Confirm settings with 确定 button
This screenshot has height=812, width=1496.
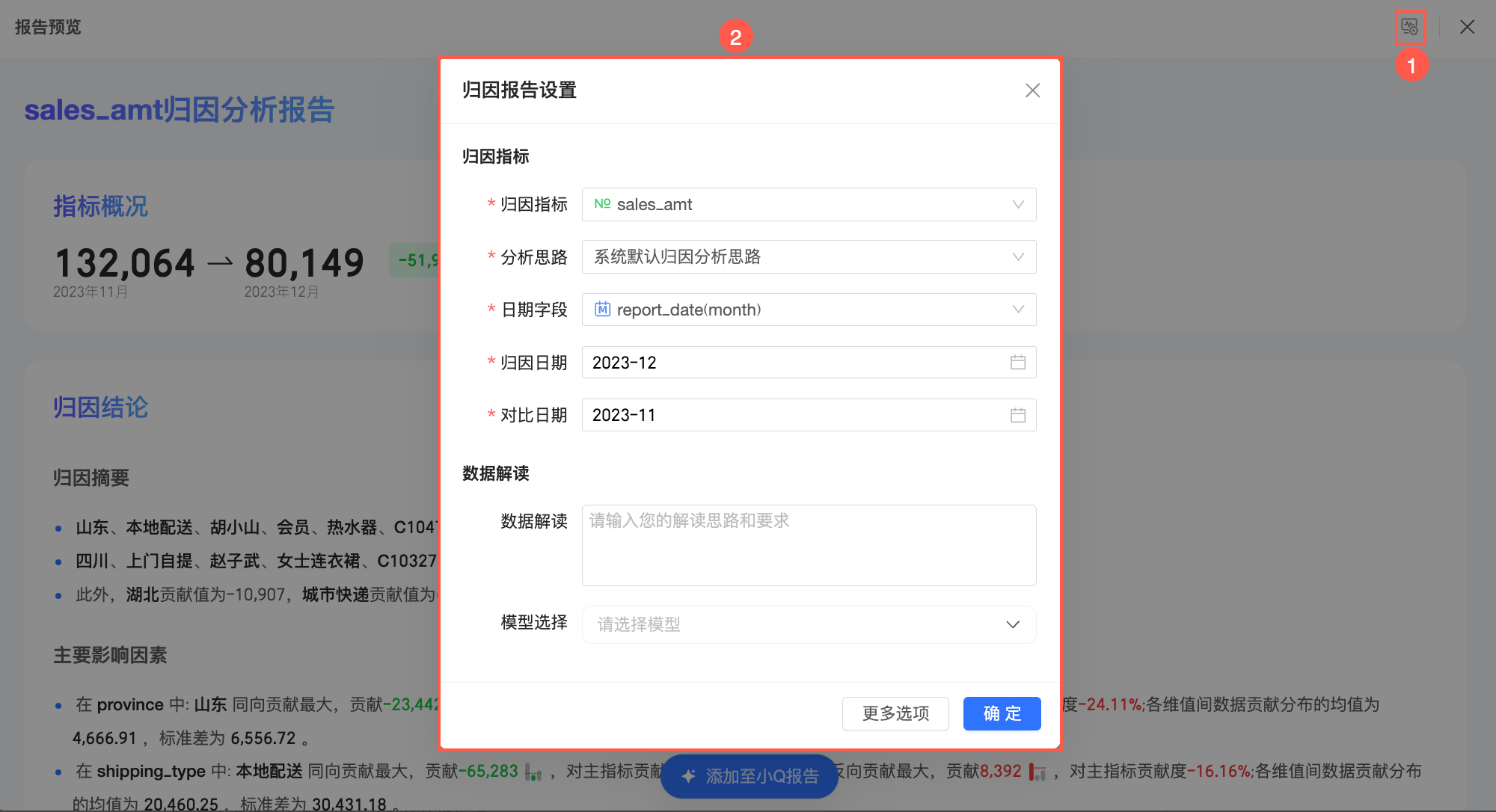click(x=1002, y=713)
